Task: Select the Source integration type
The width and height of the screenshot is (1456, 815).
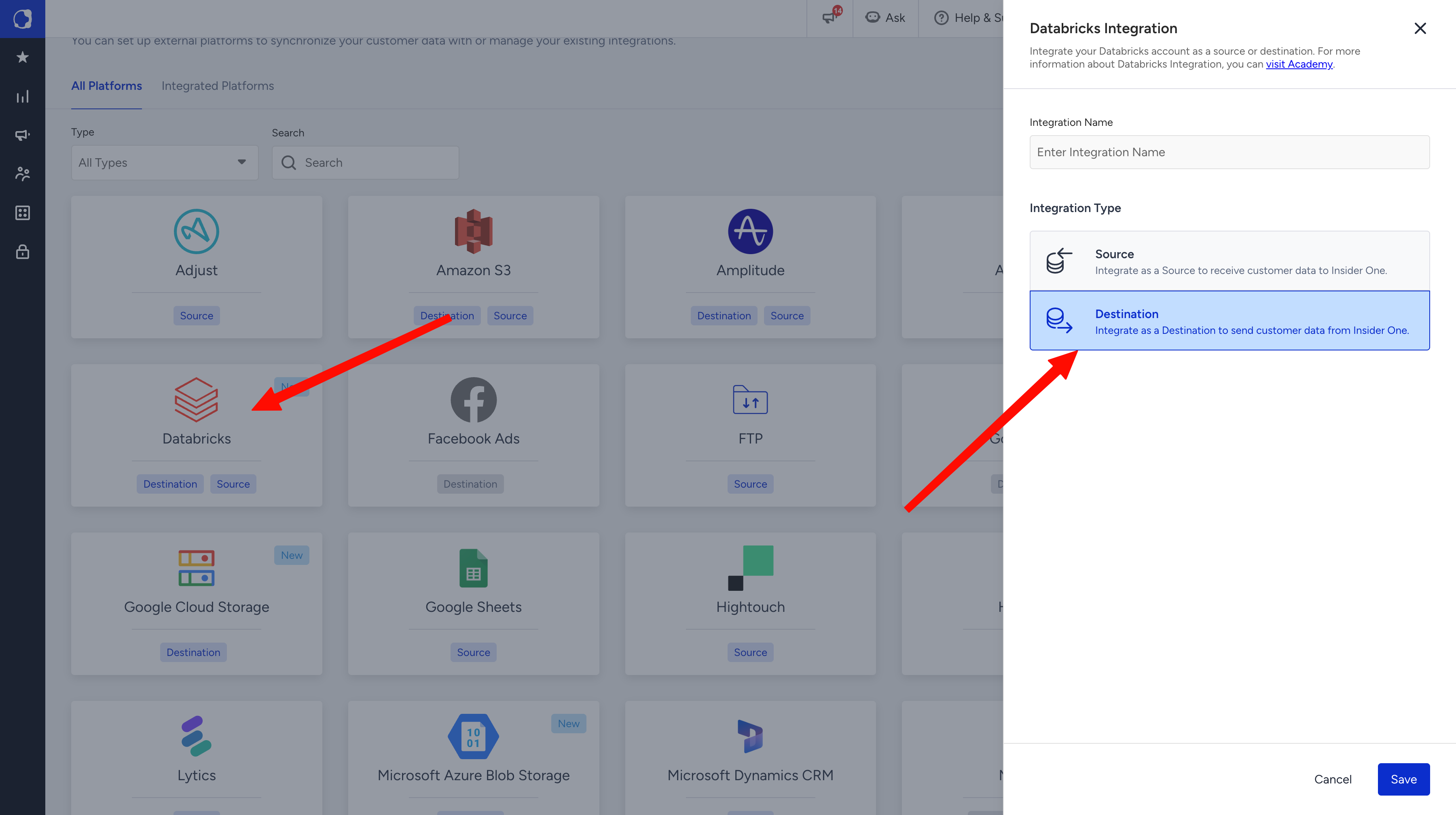Action: (x=1230, y=261)
